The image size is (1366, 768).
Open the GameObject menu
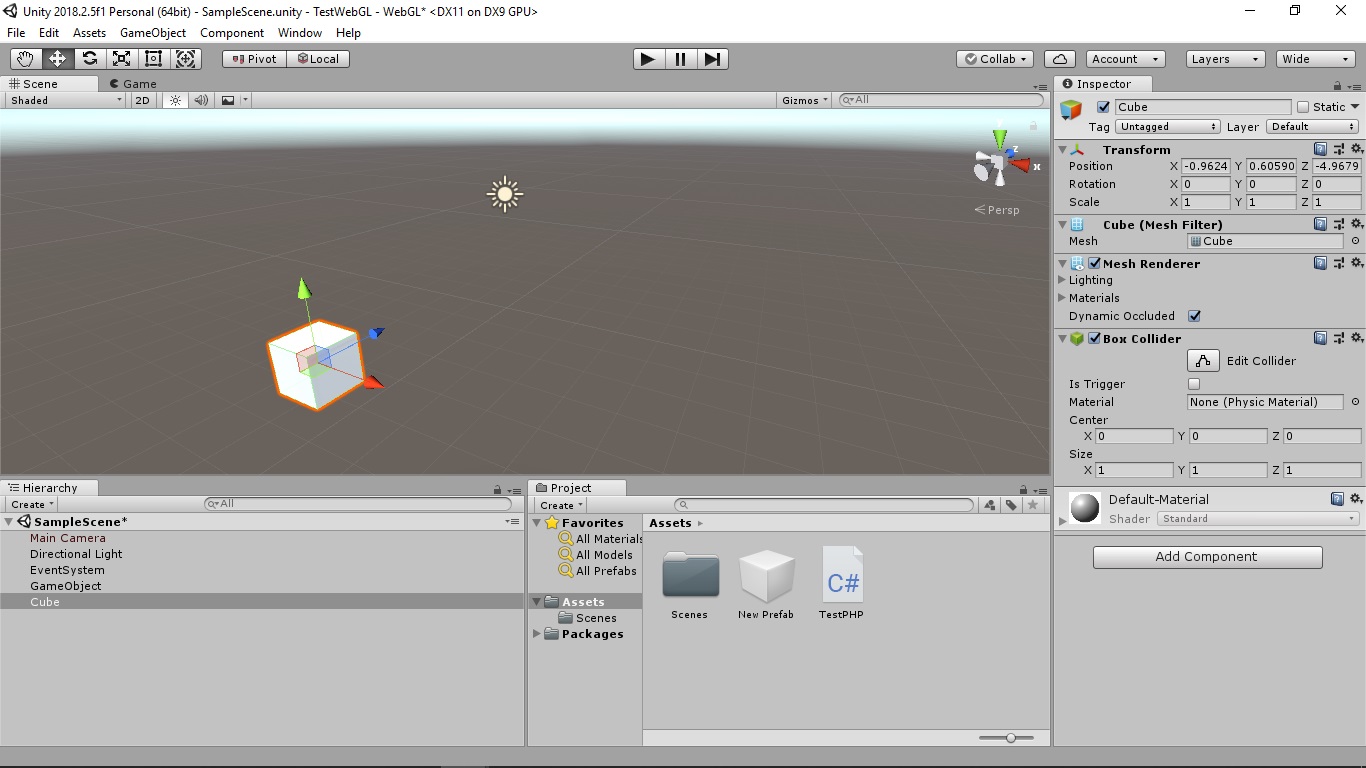153,32
